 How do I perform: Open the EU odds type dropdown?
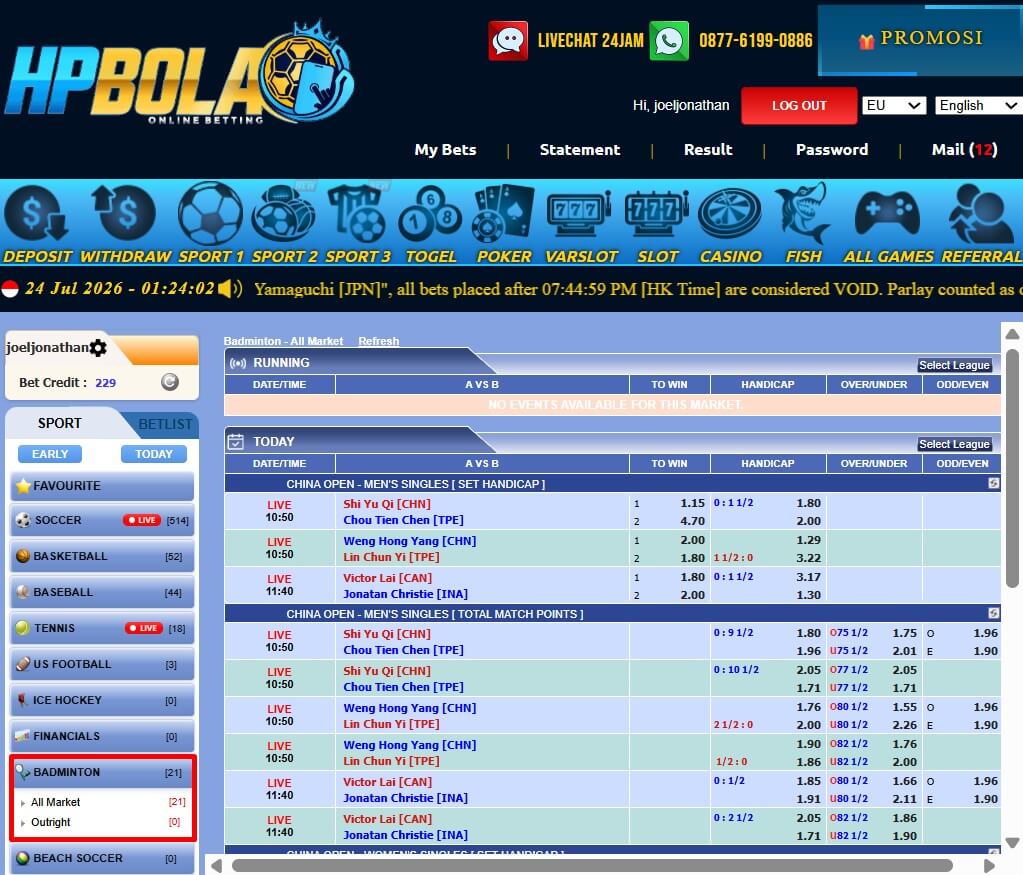pos(894,106)
